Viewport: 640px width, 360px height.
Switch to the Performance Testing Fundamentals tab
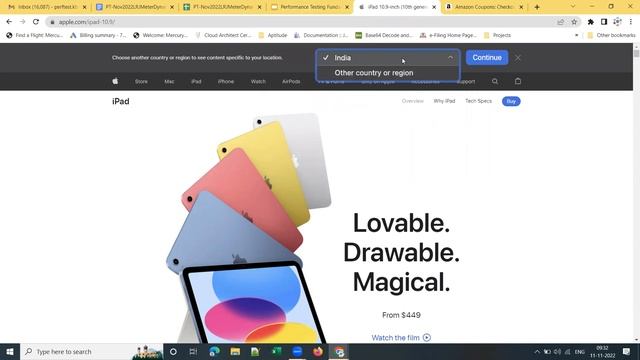pyautogui.click(x=309, y=7)
